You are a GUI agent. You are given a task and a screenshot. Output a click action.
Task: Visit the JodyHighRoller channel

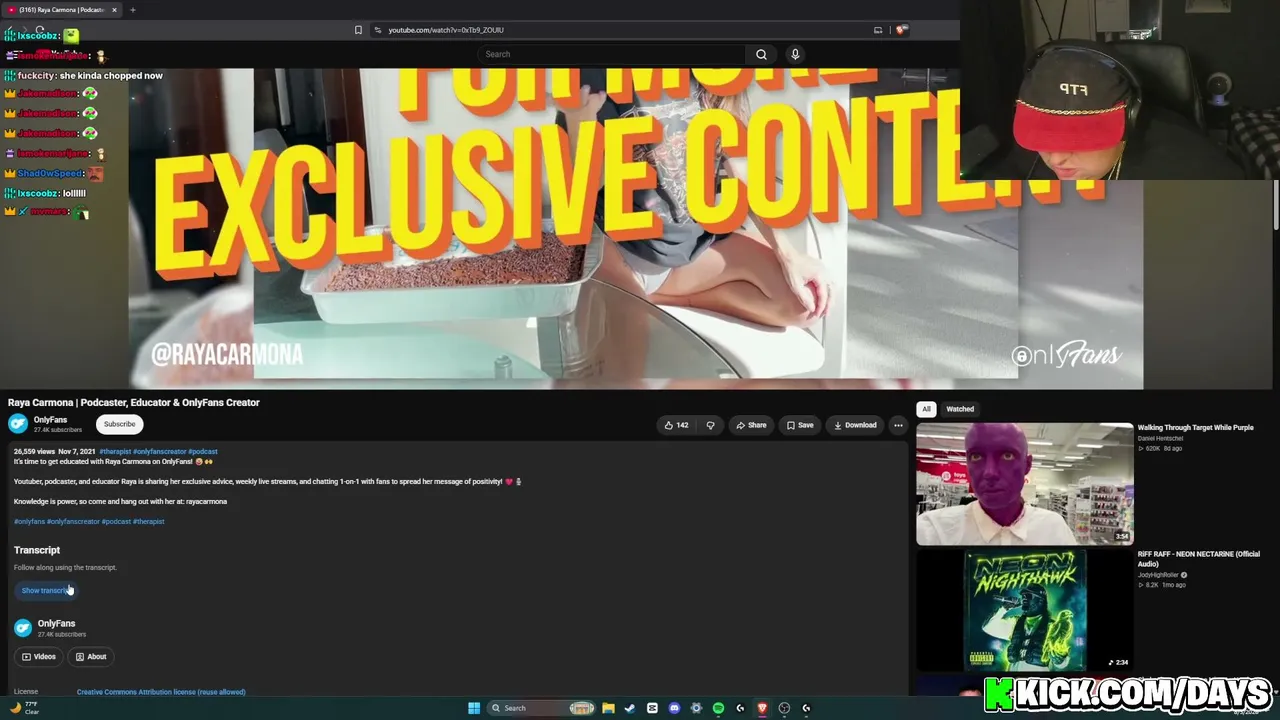[1158, 575]
